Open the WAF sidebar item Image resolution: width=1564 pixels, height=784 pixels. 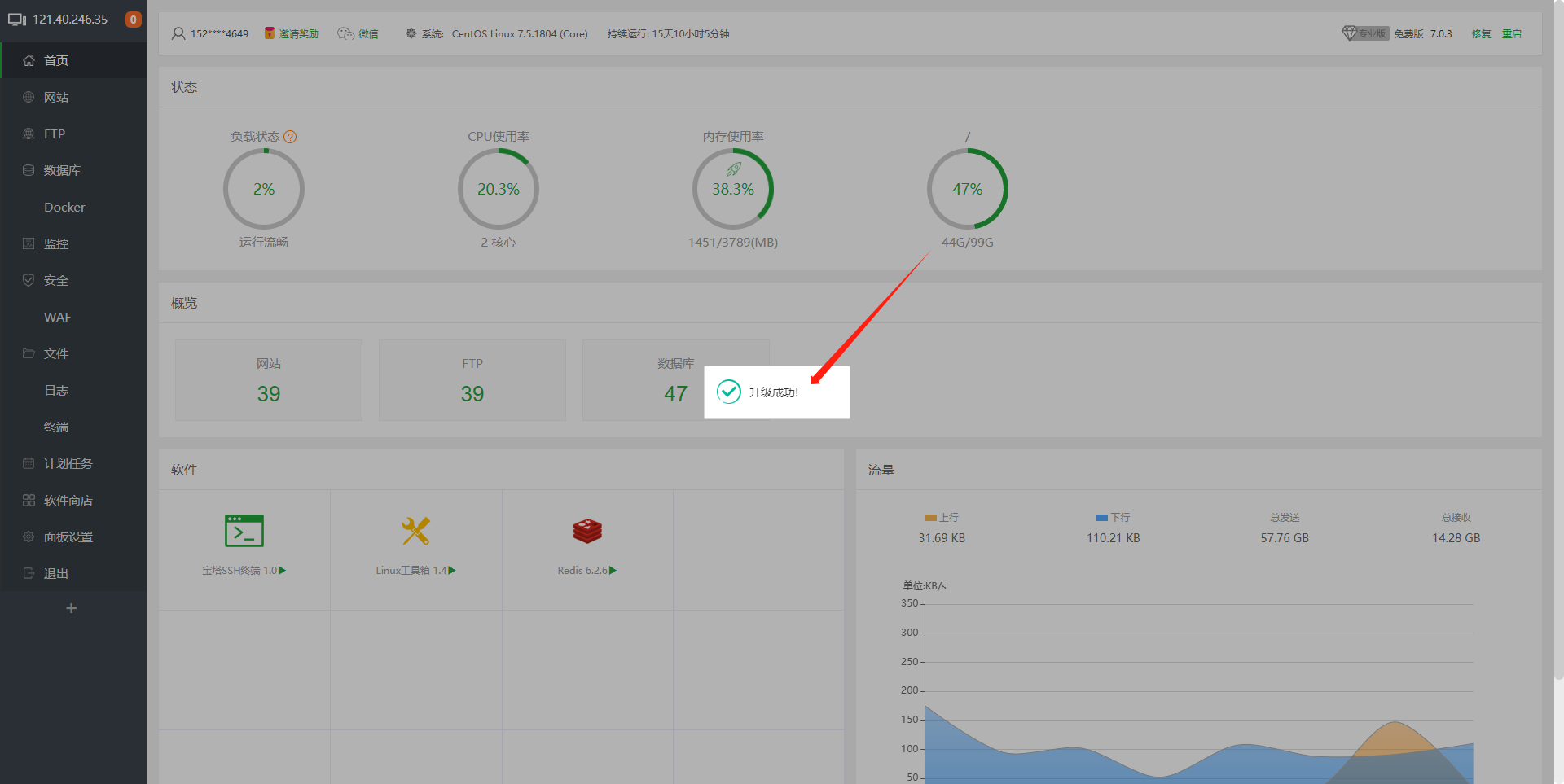coord(73,317)
